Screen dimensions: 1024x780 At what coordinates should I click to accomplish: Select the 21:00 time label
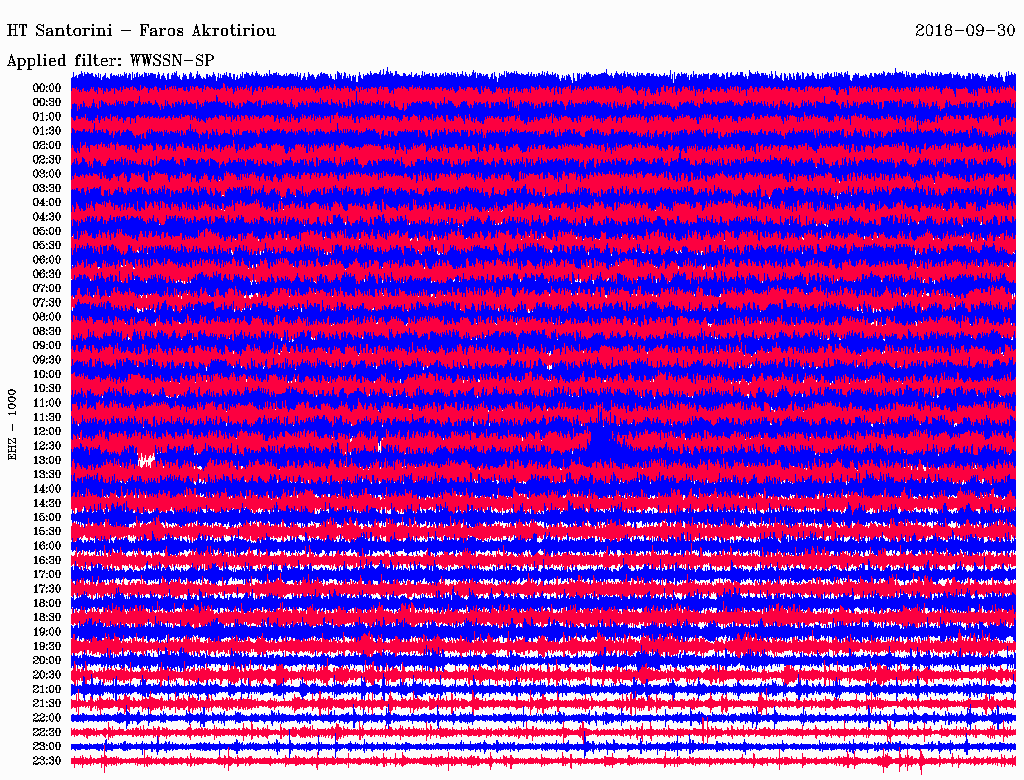(47, 689)
